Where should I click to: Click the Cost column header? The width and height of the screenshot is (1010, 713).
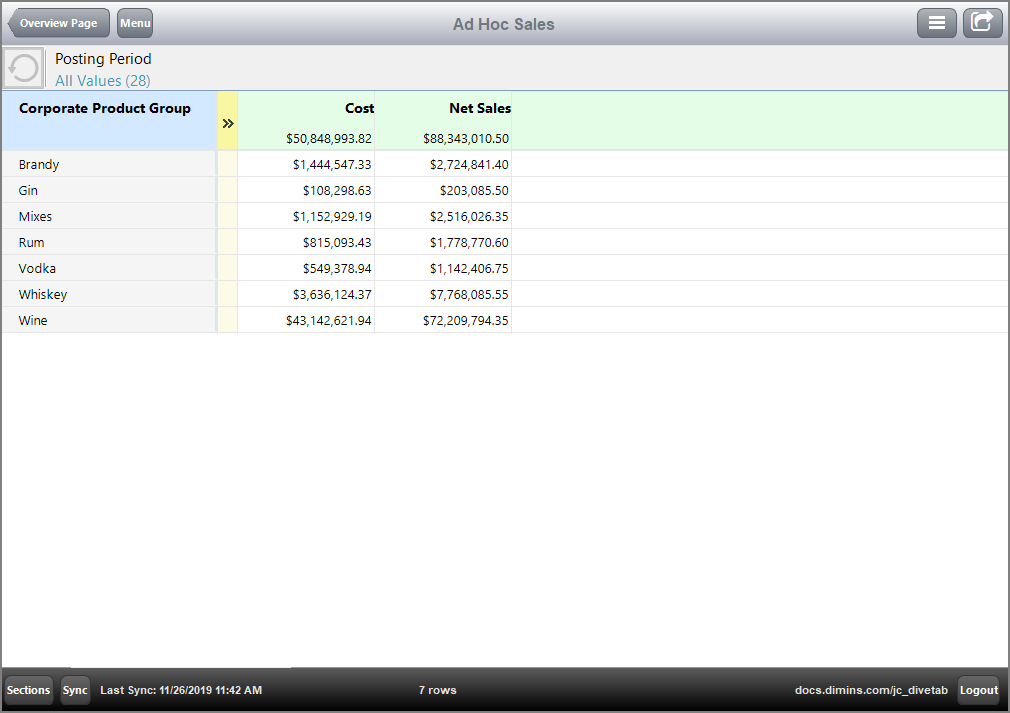(x=359, y=108)
